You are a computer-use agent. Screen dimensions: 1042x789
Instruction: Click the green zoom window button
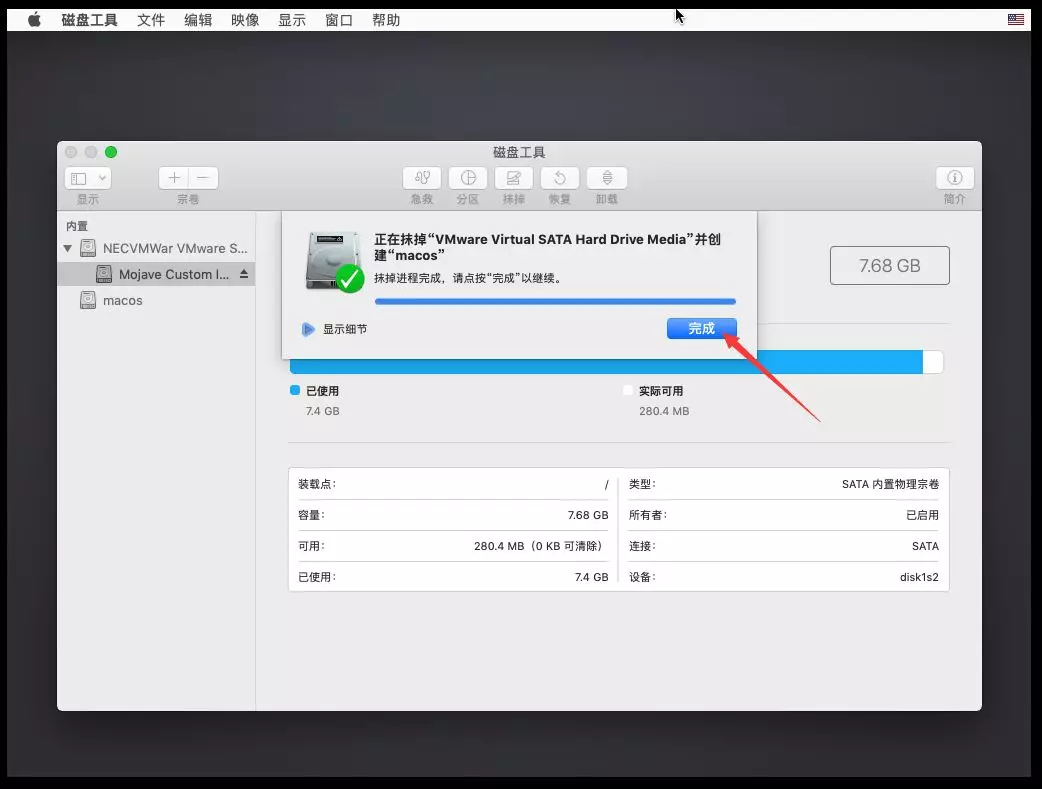[111, 152]
